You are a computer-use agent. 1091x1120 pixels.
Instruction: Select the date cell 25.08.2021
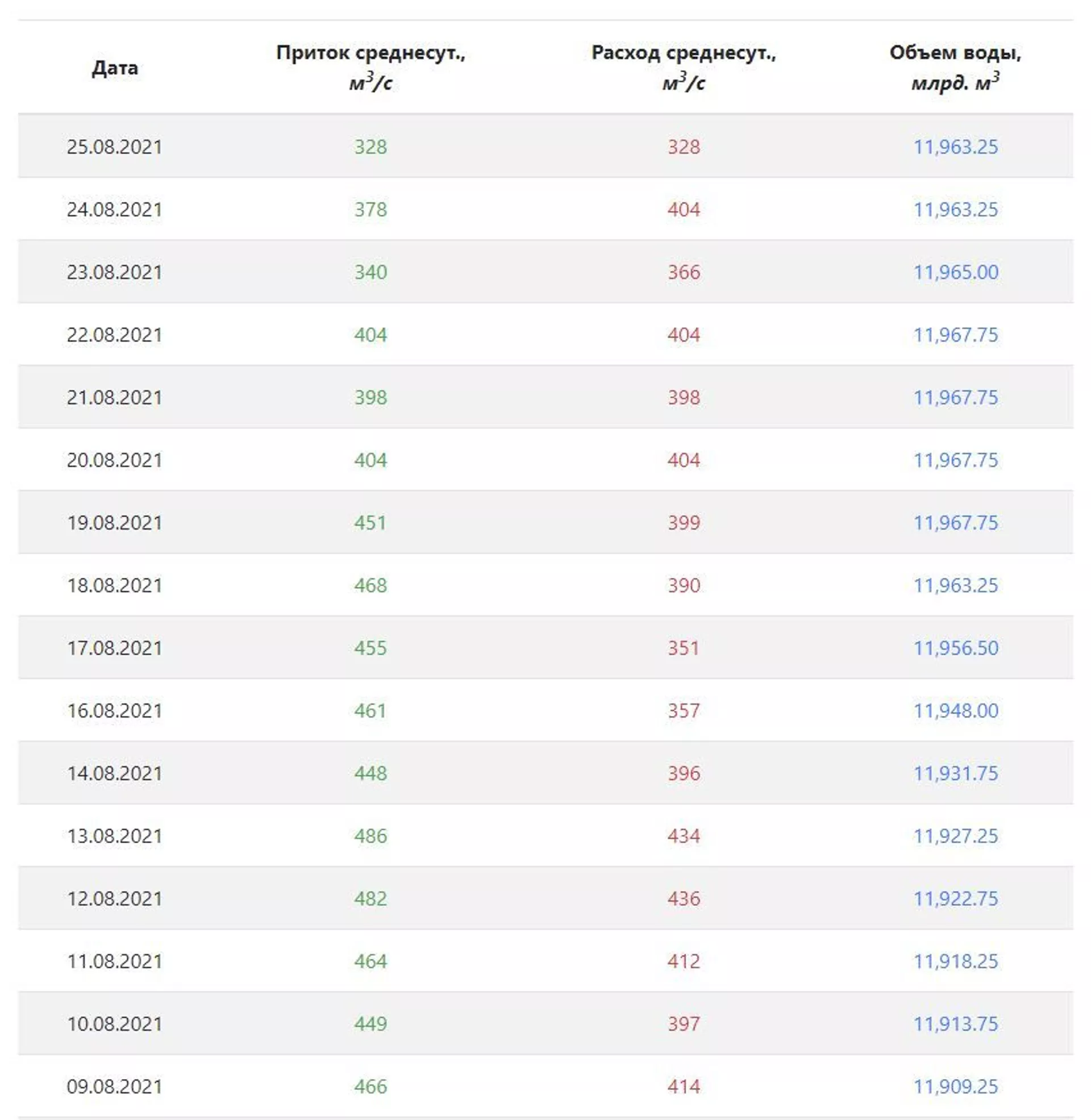(115, 147)
